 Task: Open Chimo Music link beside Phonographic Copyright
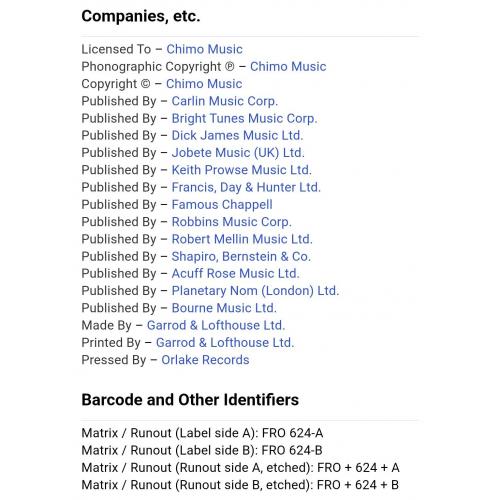(x=288, y=67)
